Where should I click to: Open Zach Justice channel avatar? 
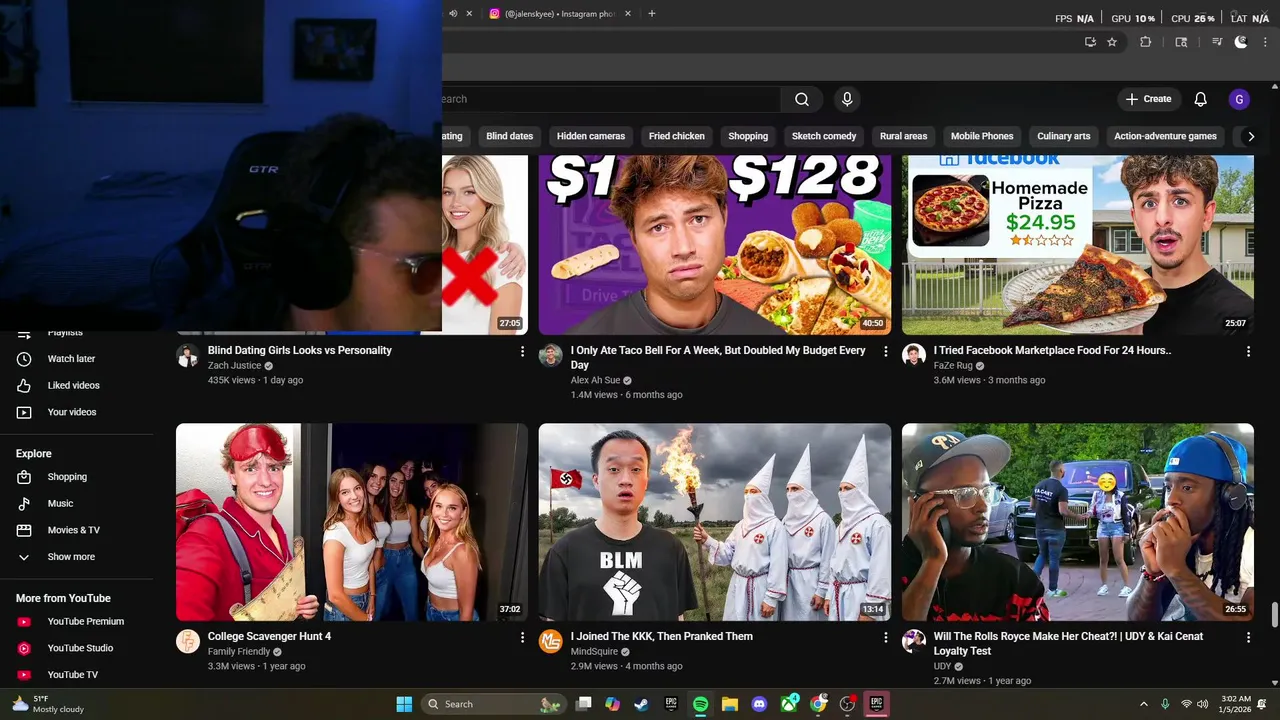pyautogui.click(x=188, y=356)
